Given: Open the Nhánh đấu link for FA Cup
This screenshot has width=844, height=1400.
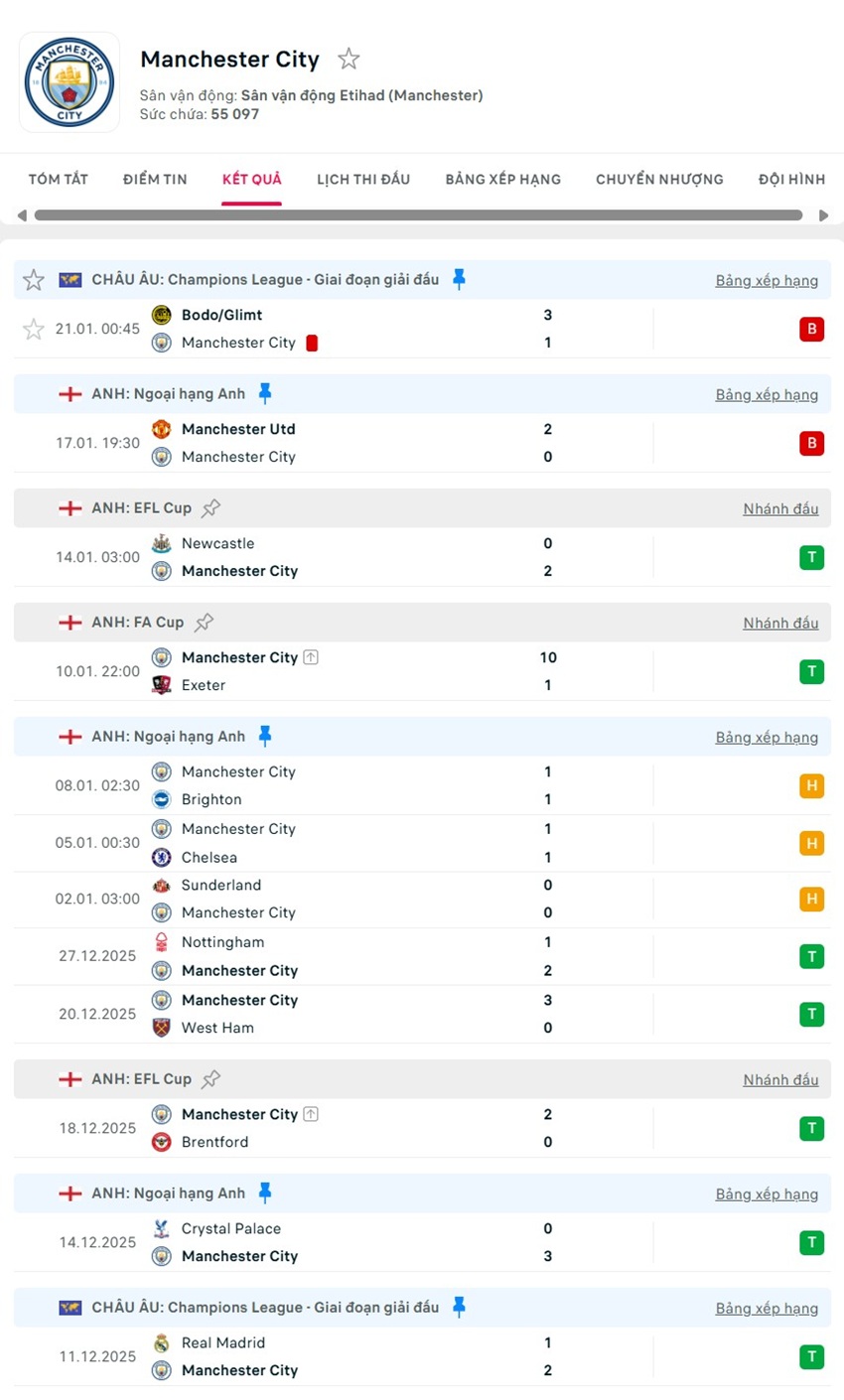Looking at the screenshot, I should tap(780, 622).
